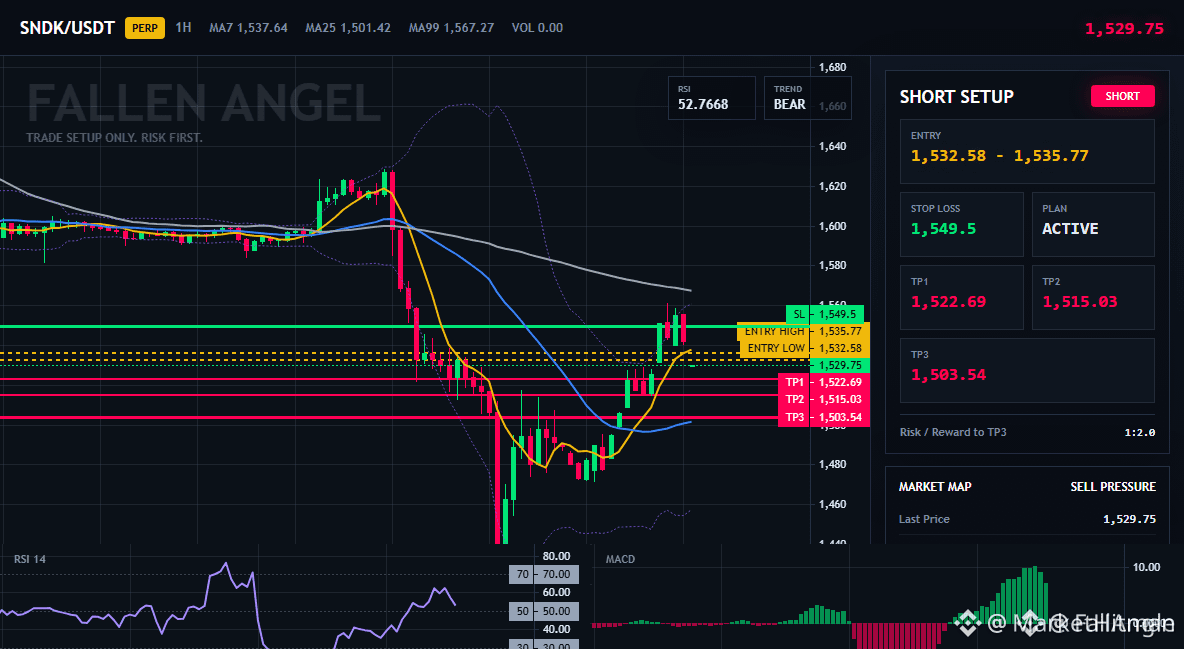
Task: Click the Last Price row label
Action: tap(924, 519)
